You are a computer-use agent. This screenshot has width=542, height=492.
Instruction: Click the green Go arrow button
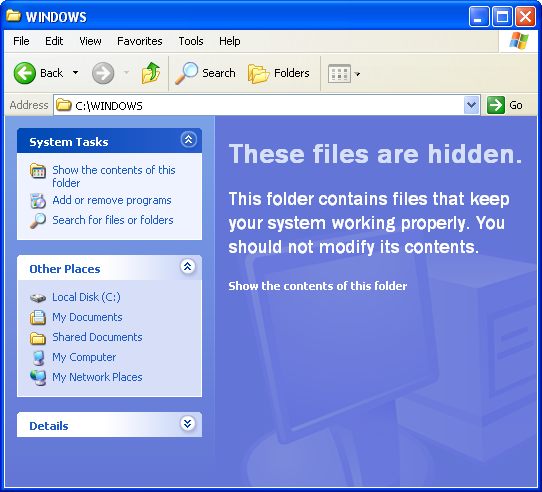tap(496, 105)
